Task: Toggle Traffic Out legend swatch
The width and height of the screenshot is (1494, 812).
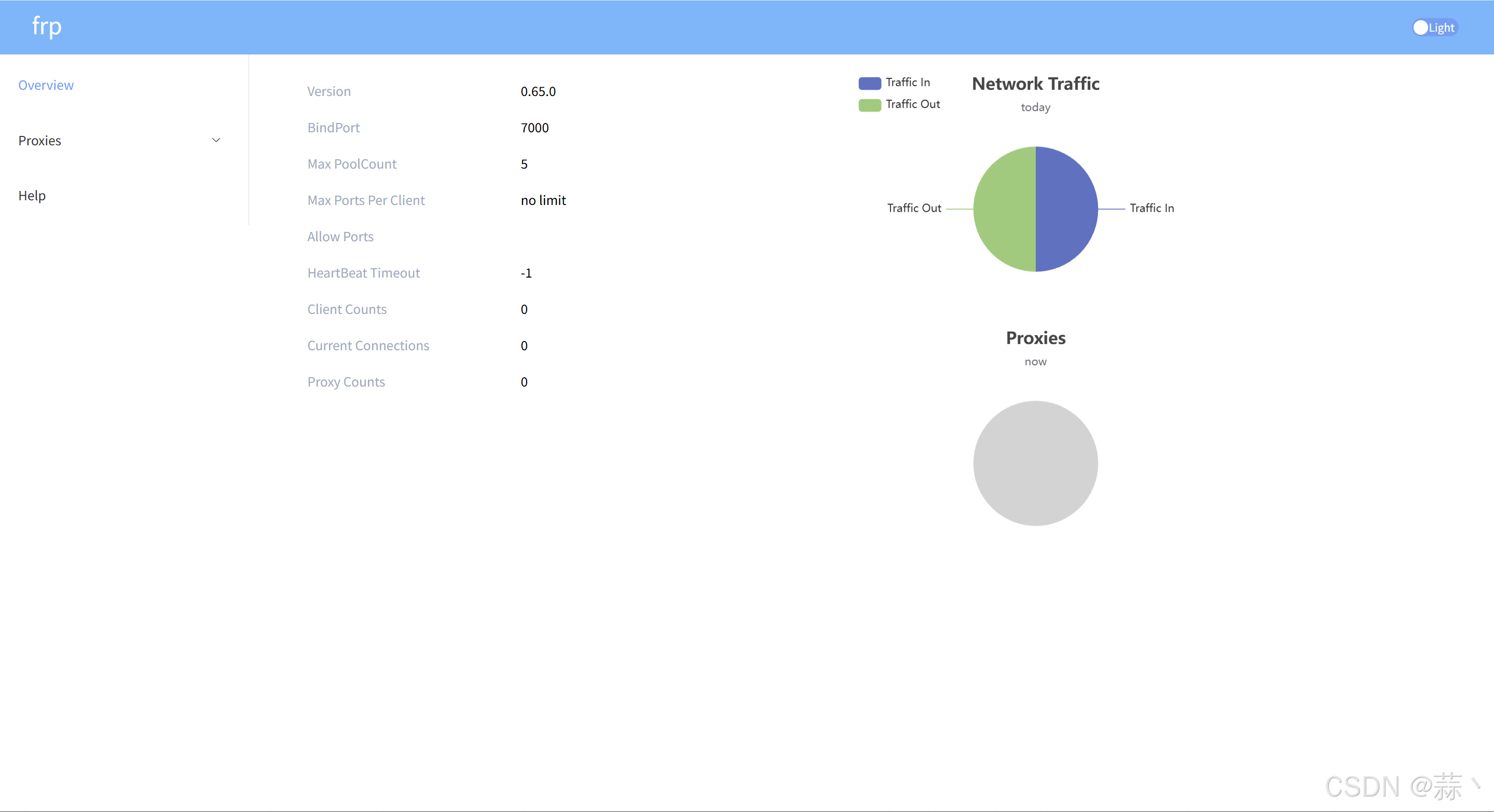Action: (869, 105)
